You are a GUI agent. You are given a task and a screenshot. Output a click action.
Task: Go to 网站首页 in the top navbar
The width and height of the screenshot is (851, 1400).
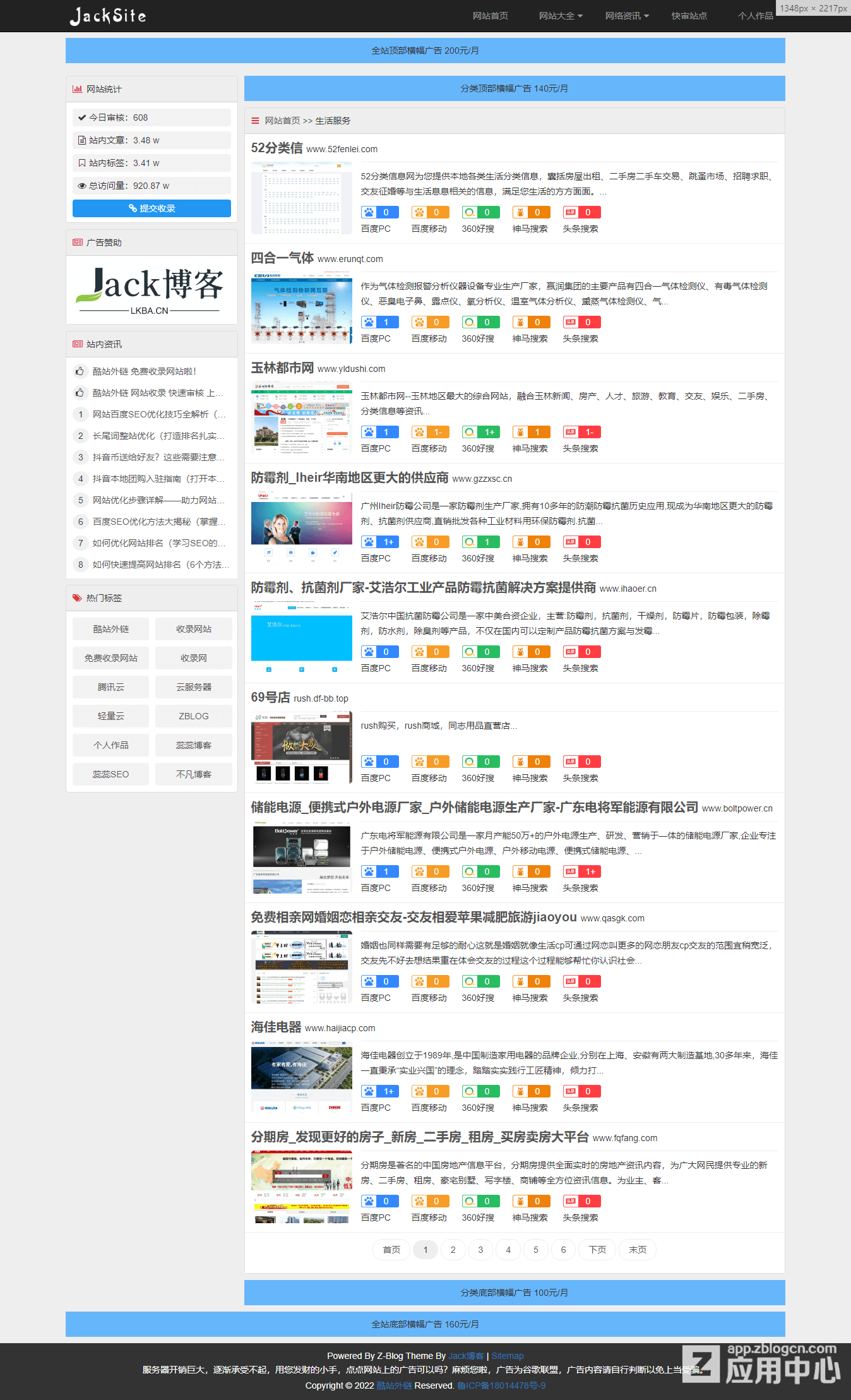tap(490, 16)
